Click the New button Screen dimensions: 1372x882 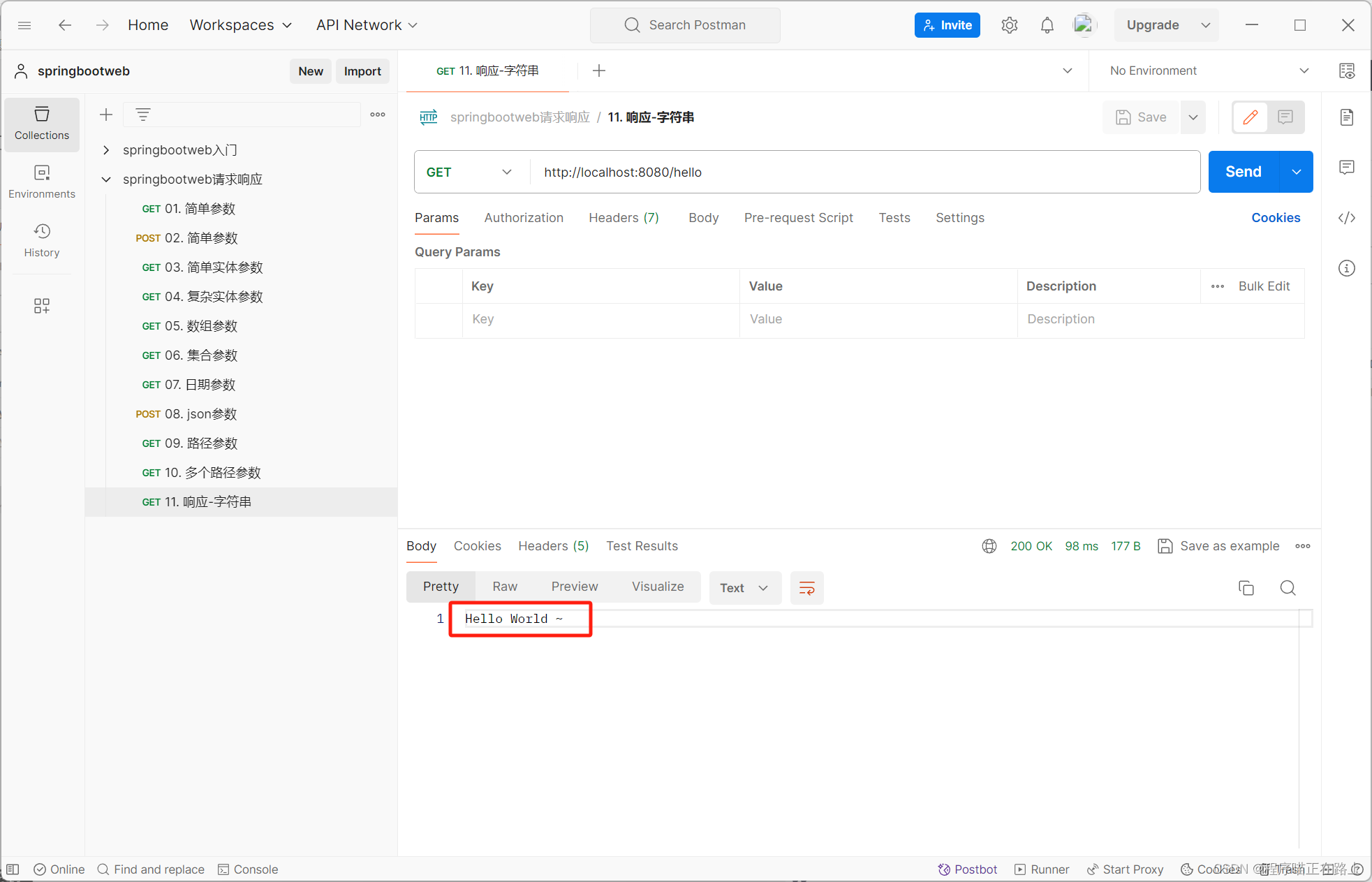311,71
